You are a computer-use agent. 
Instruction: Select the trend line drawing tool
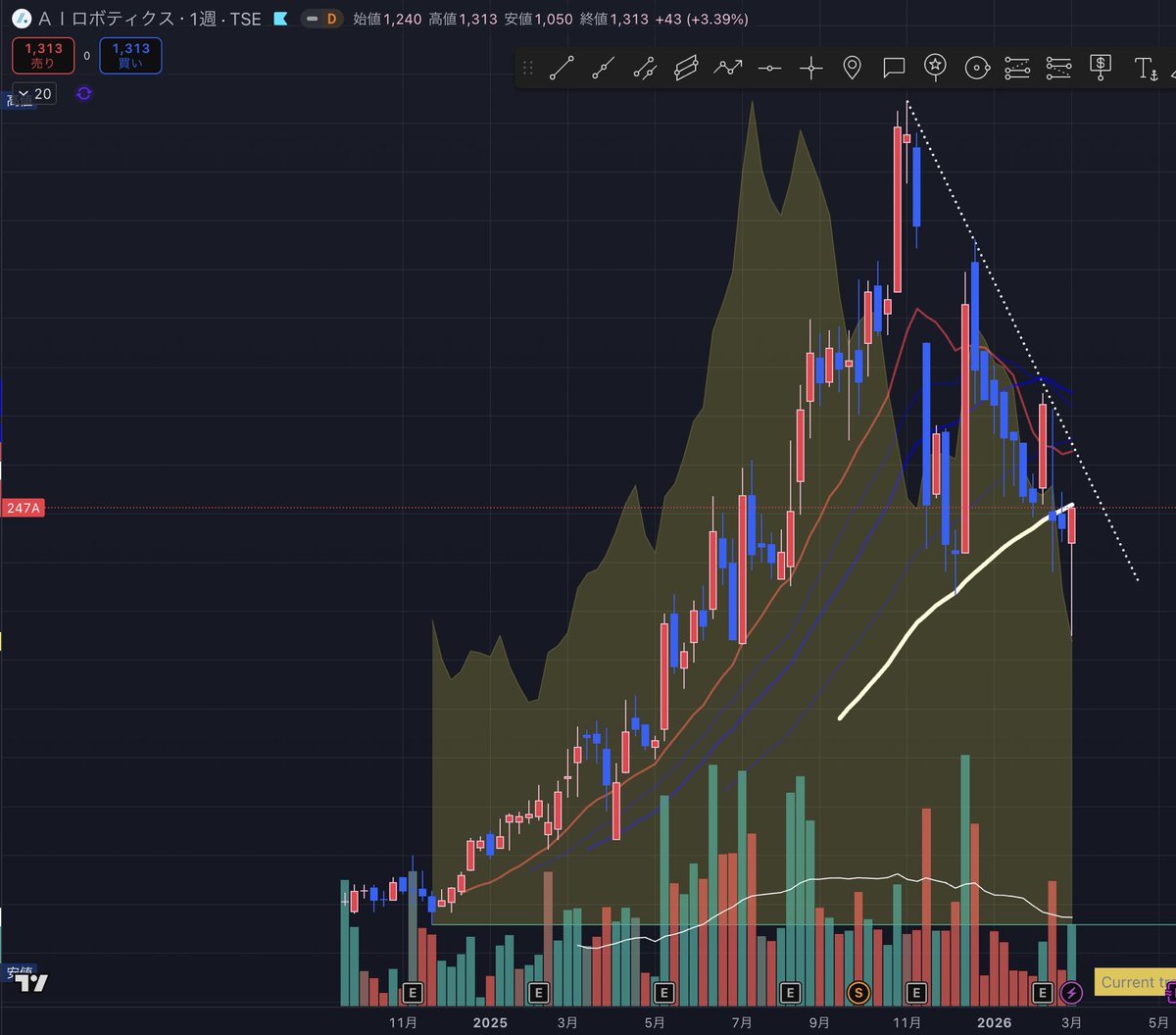click(x=562, y=68)
